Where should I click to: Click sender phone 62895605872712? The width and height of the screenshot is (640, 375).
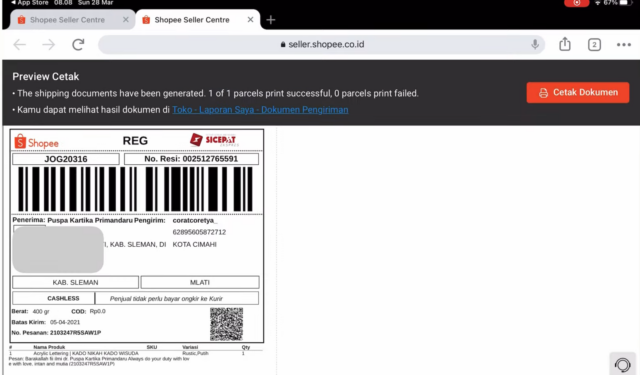(x=199, y=232)
